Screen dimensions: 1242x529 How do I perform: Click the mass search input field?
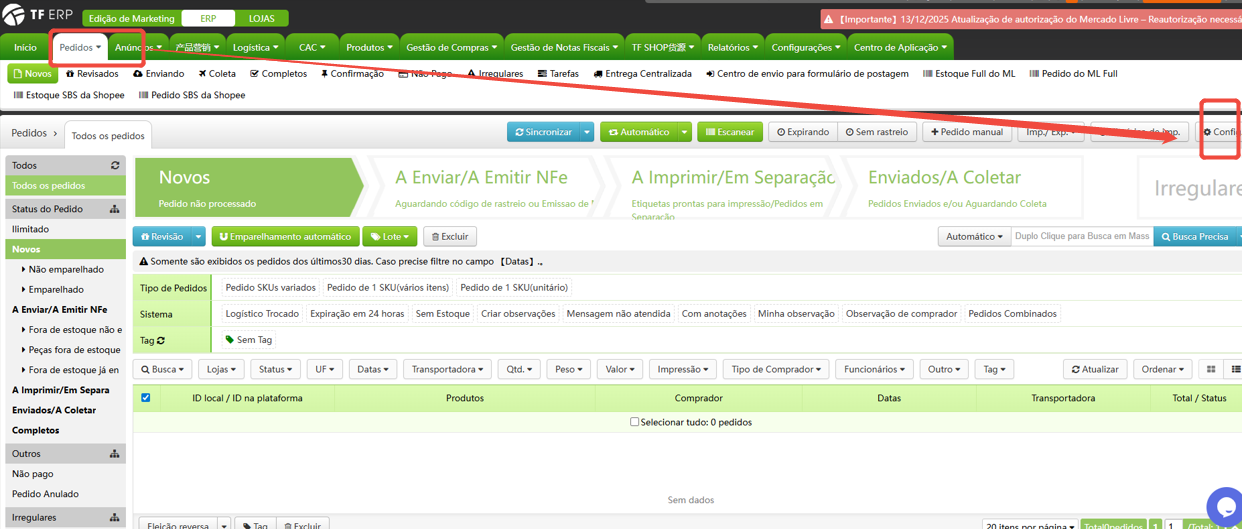1081,237
